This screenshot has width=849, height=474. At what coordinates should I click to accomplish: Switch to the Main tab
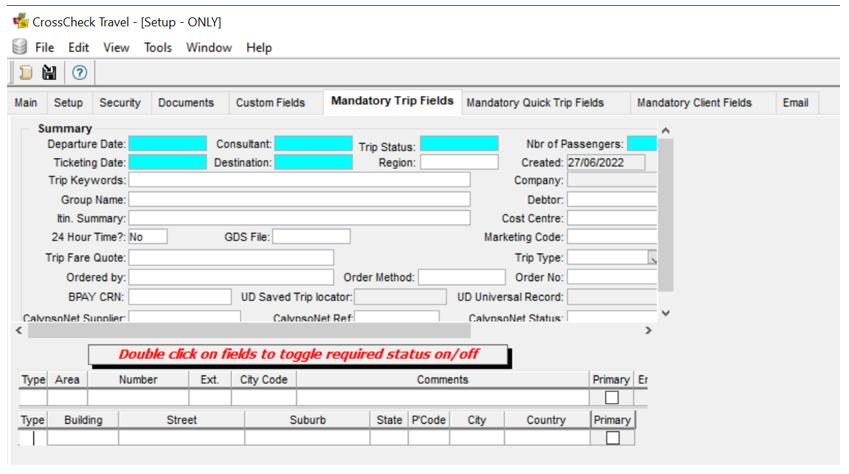pos(26,103)
